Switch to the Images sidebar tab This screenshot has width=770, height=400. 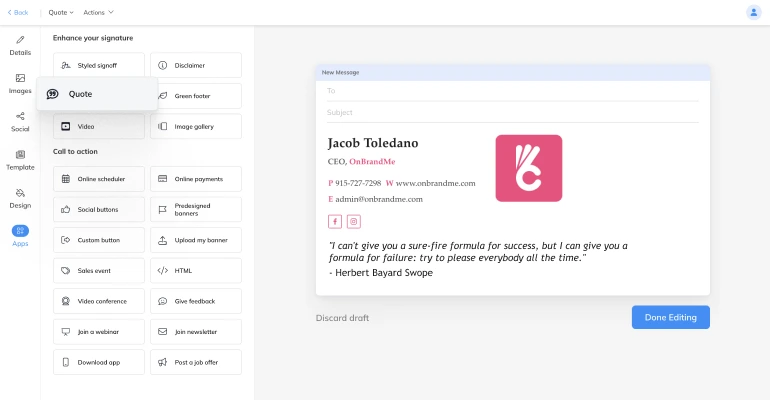(x=20, y=84)
